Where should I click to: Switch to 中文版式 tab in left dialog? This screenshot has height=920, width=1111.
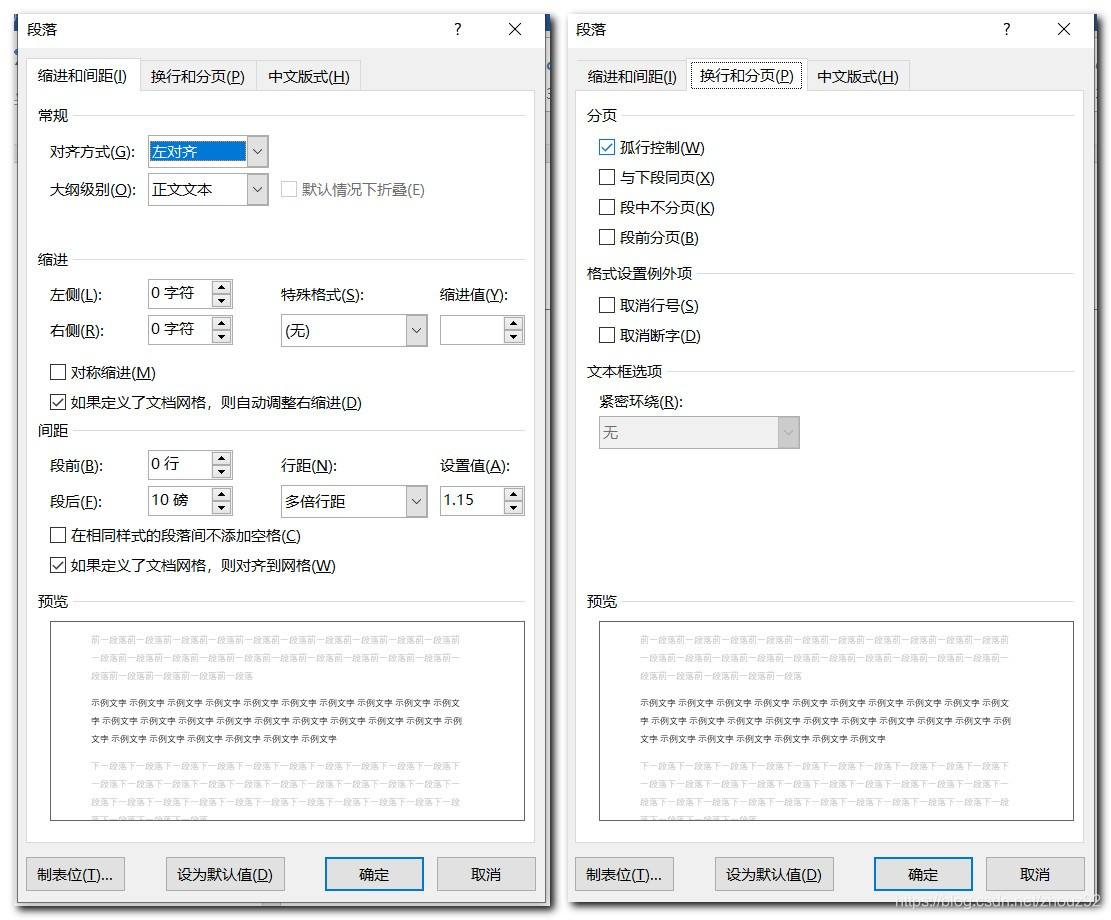309,77
